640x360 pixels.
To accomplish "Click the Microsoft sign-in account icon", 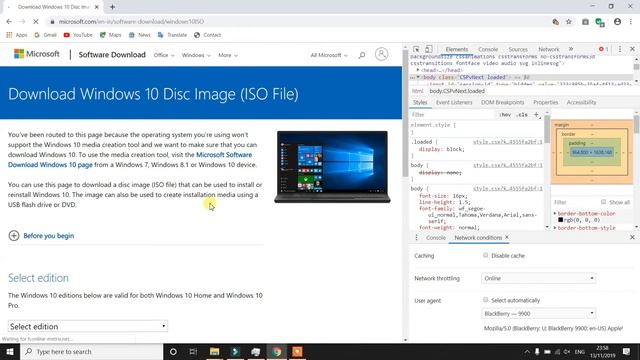I will 381,54.
